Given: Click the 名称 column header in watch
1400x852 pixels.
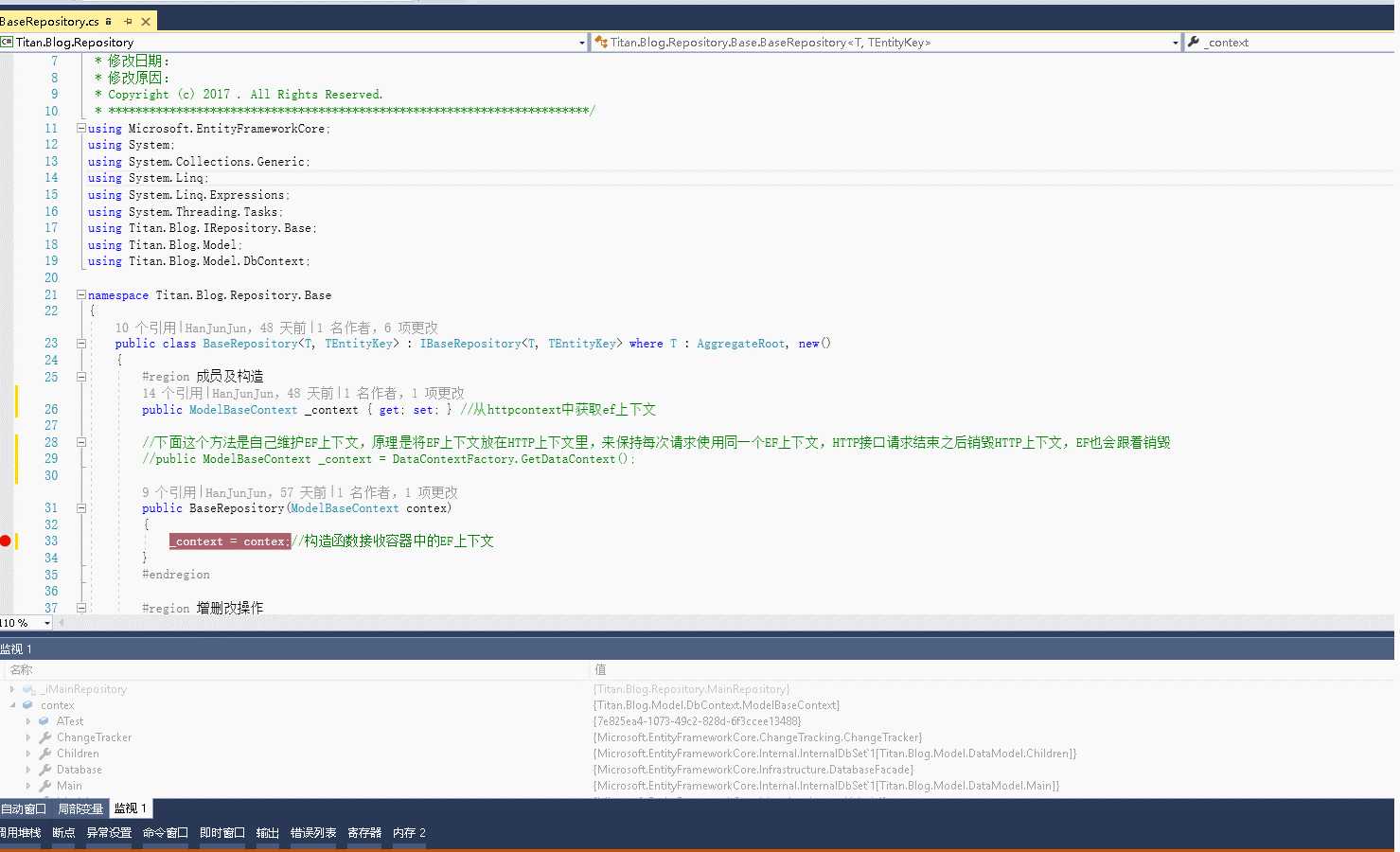Looking at the screenshot, I should click(x=21, y=669).
